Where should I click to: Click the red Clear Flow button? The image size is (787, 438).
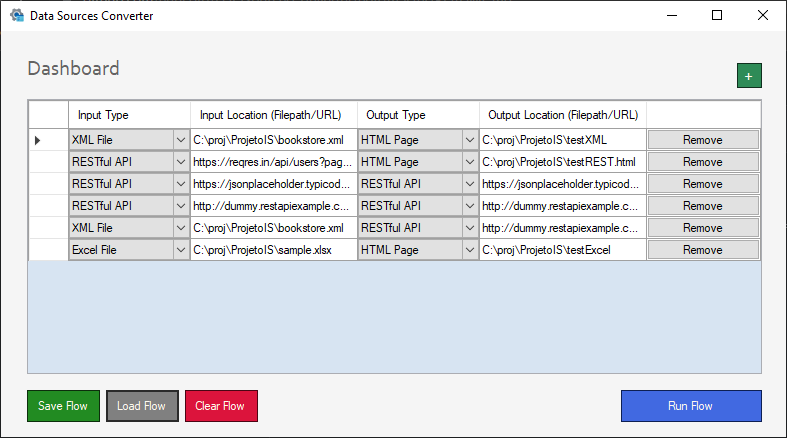[221, 406]
